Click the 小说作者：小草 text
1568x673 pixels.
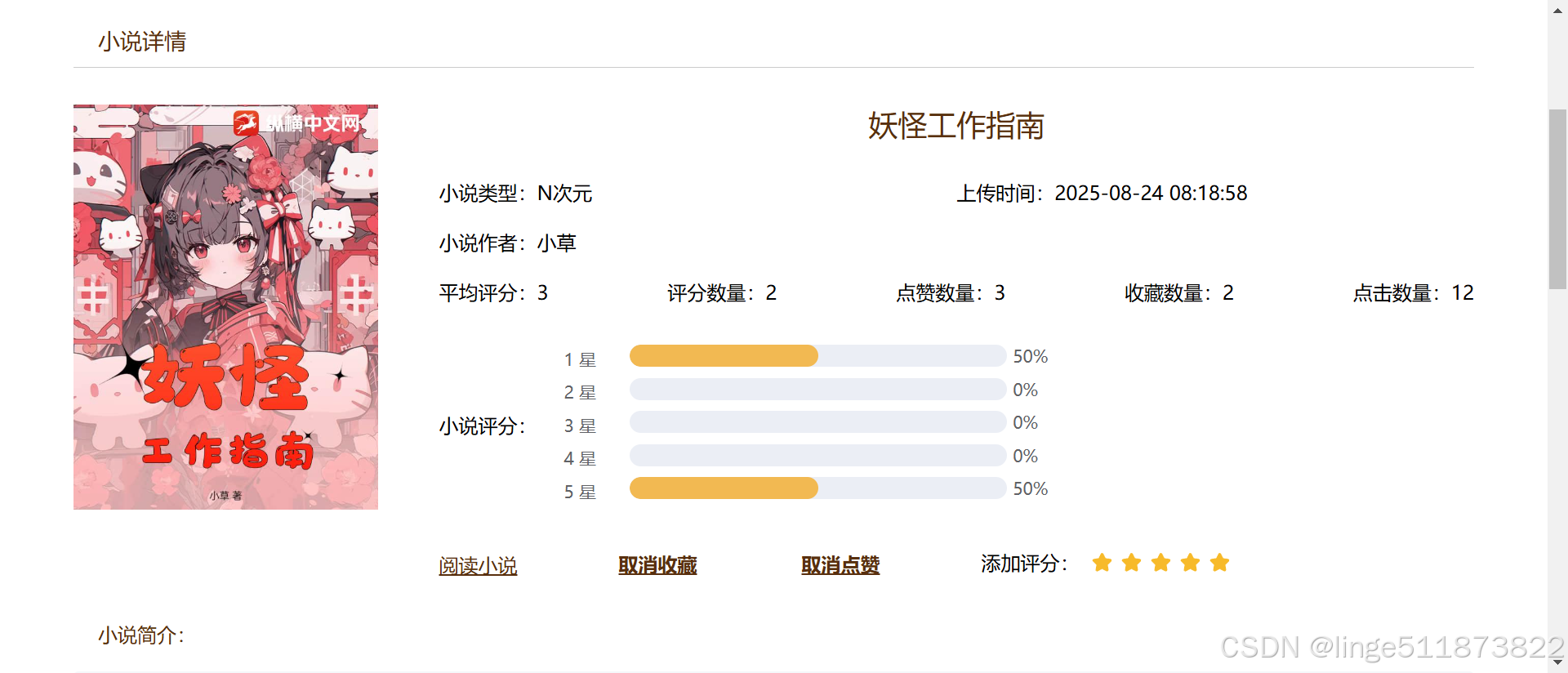click(508, 243)
